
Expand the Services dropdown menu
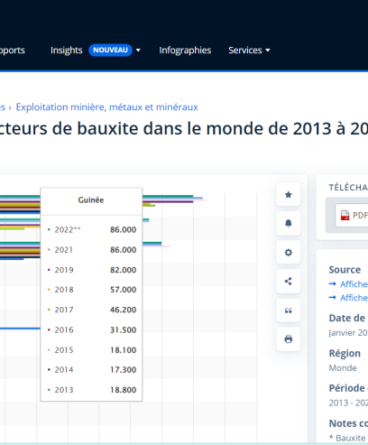pyautogui.click(x=249, y=50)
